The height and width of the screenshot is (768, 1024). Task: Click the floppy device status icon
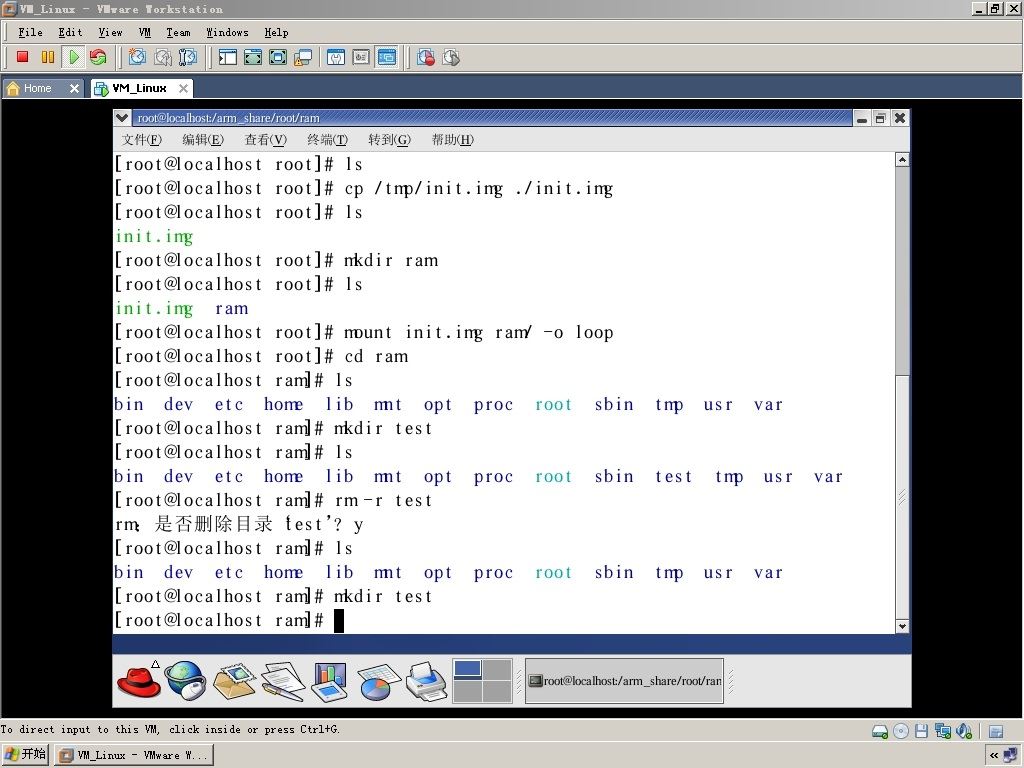(921, 731)
